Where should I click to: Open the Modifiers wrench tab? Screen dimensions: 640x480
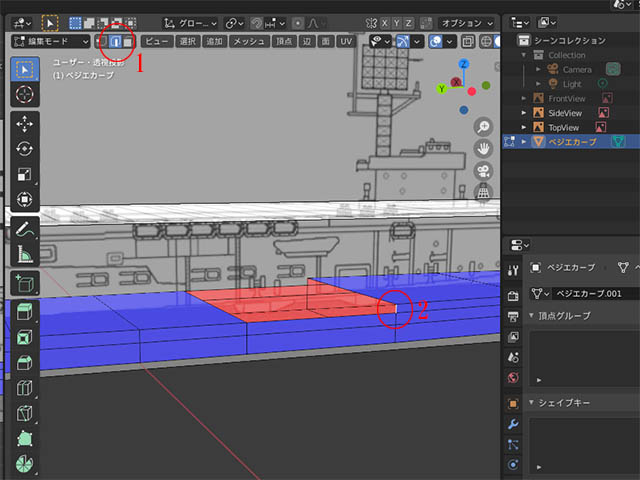pyautogui.click(x=513, y=424)
